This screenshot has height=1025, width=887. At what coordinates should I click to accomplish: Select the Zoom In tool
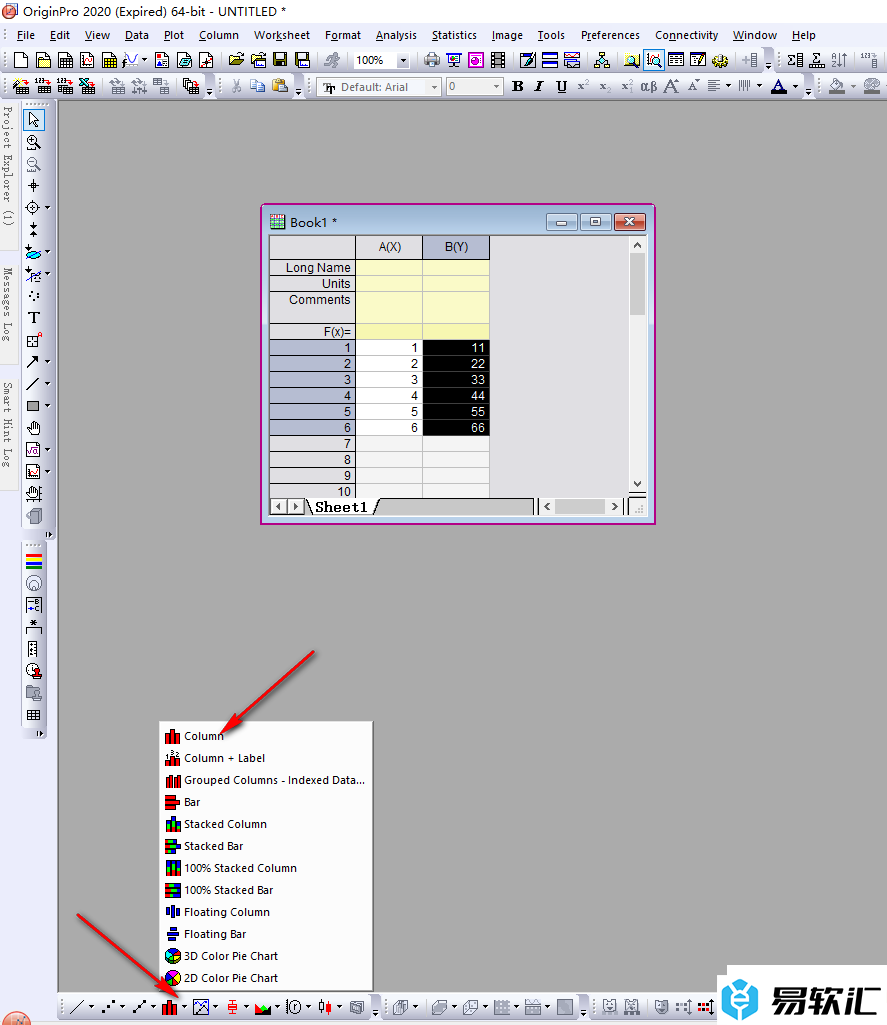[33, 142]
